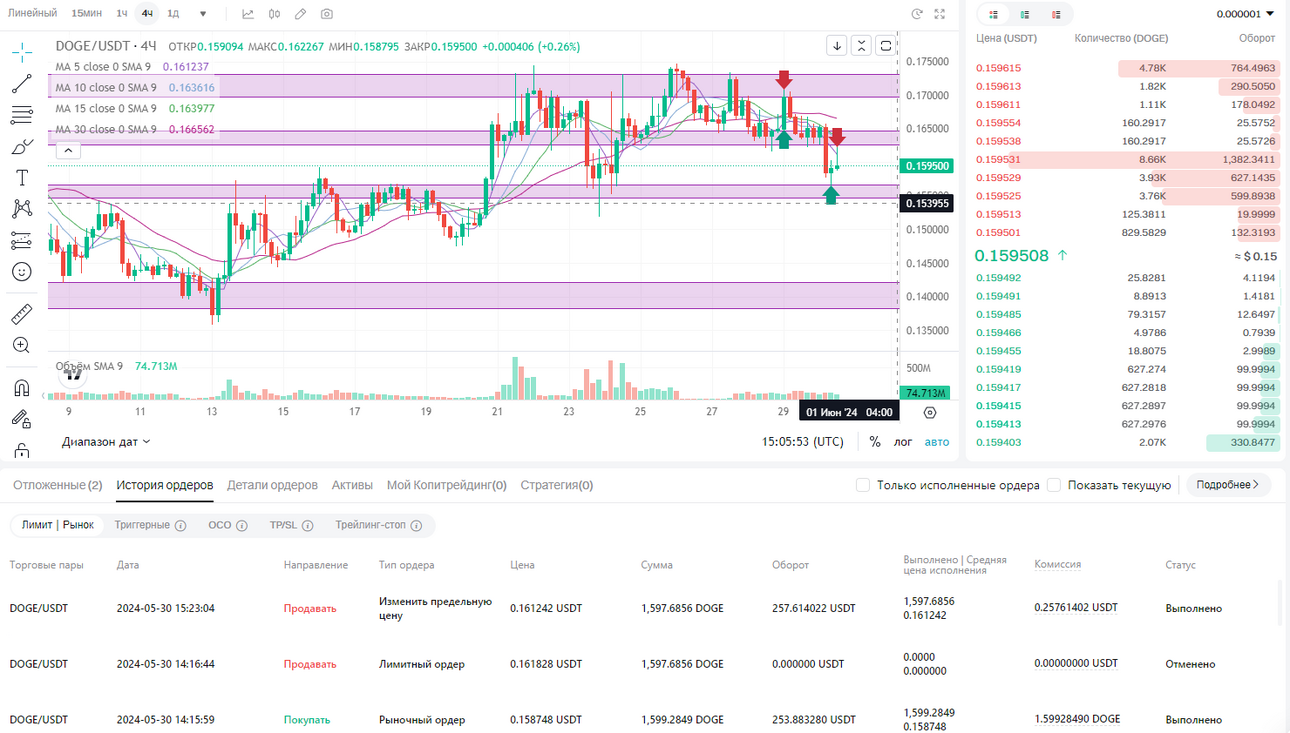
Task: Open the Детали ордеров tab
Action: tap(272, 485)
